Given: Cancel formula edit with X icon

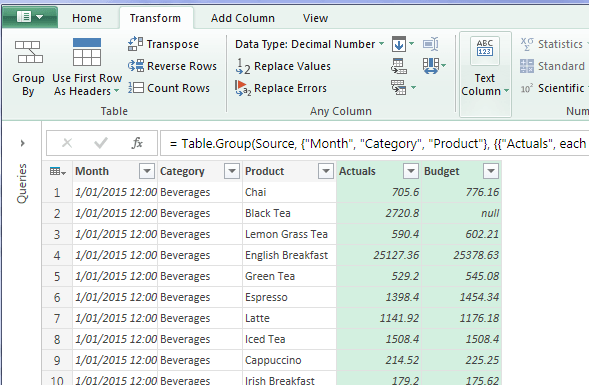Looking at the screenshot, I should (x=67, y=143).
